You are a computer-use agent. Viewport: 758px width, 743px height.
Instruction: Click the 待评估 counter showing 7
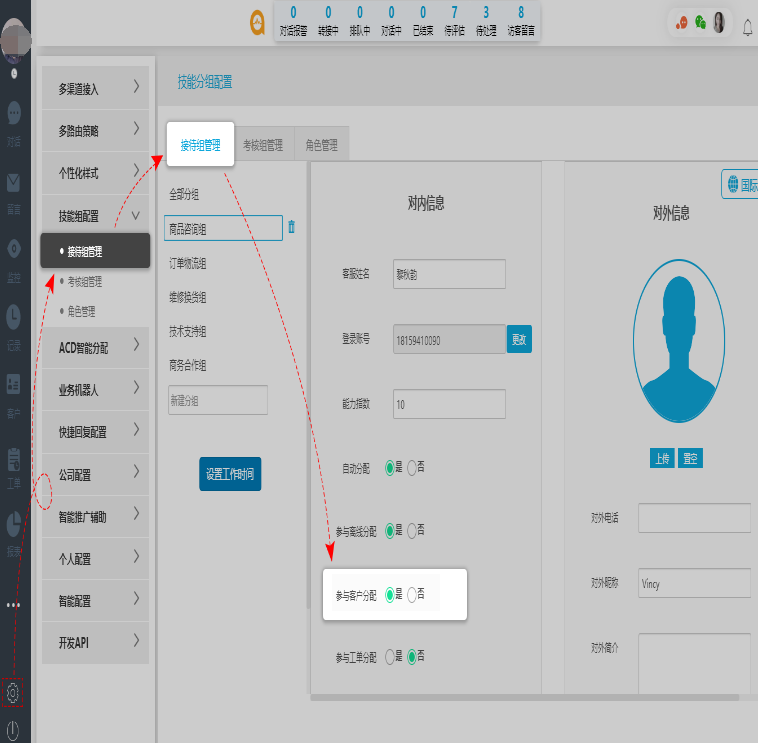[x=454, y=22]
